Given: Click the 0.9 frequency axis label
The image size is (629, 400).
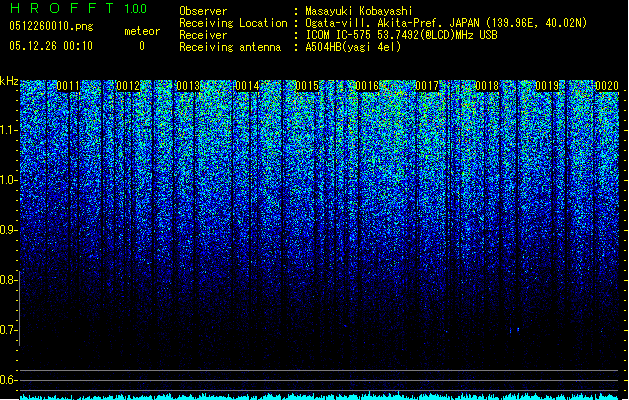Looking at the screenshot, I should [8, 230].
